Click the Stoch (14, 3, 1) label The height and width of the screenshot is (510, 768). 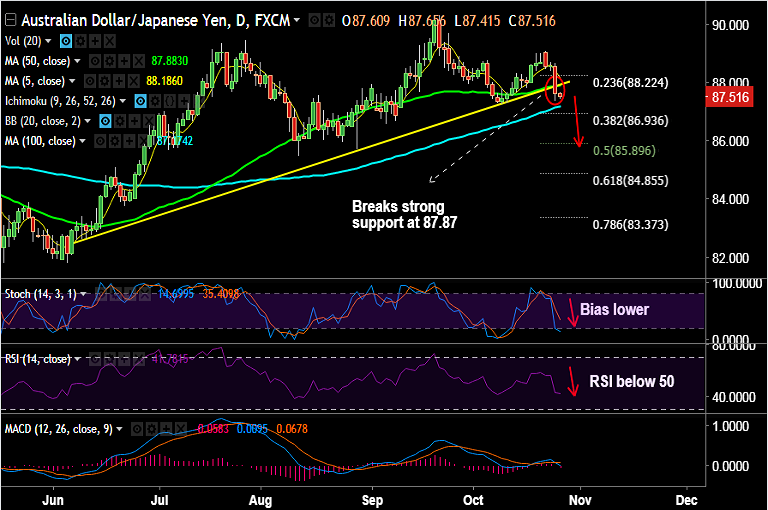(41, 294)
